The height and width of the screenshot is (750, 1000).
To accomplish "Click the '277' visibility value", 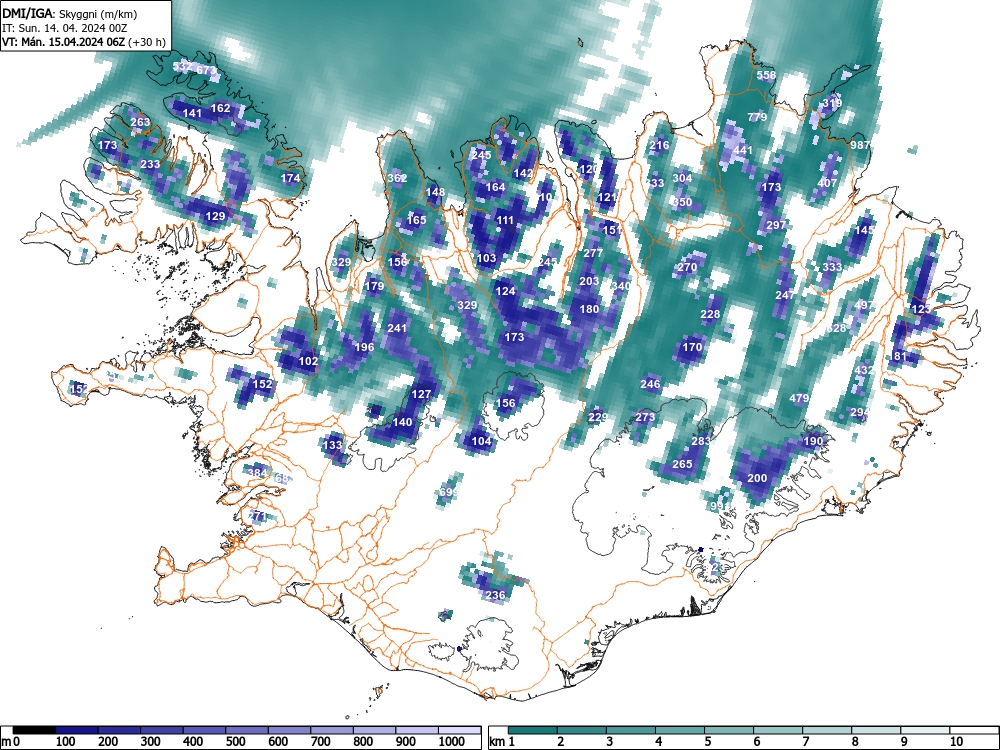I will 593,253.
